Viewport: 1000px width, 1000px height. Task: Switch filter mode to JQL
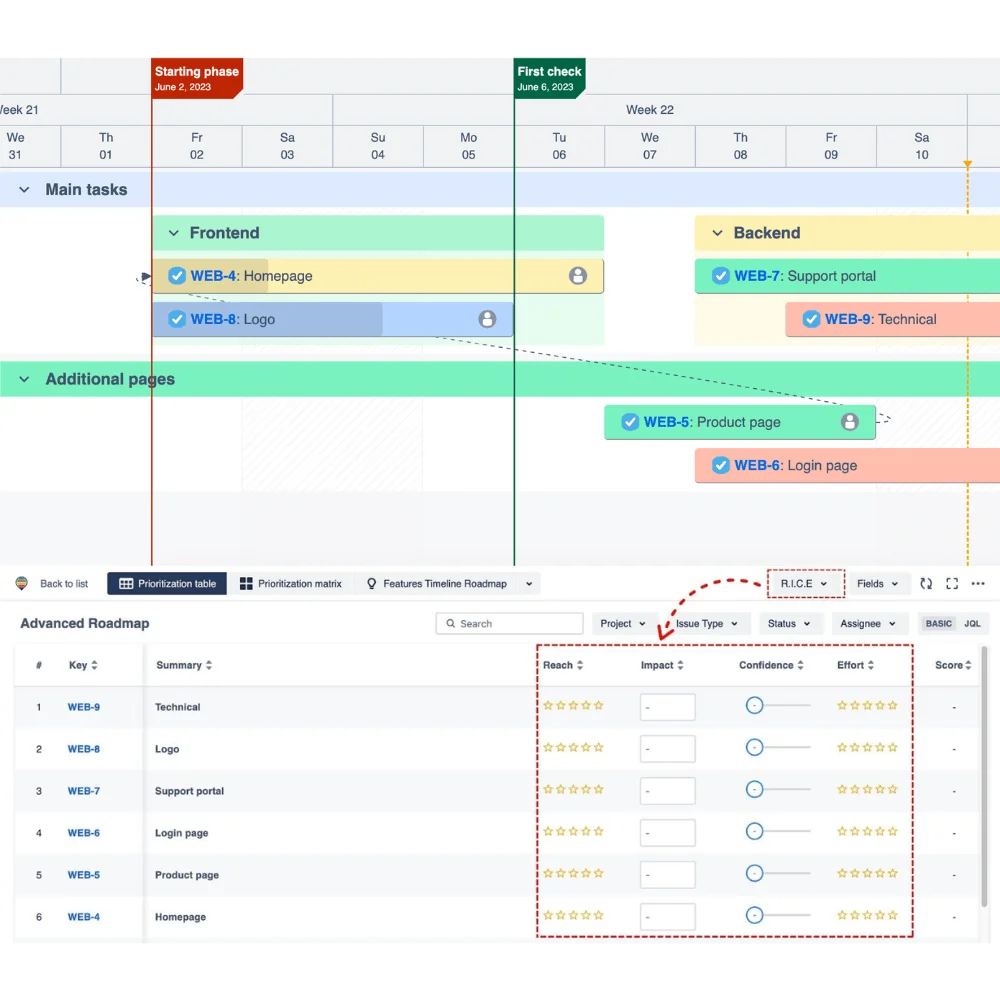972,623
